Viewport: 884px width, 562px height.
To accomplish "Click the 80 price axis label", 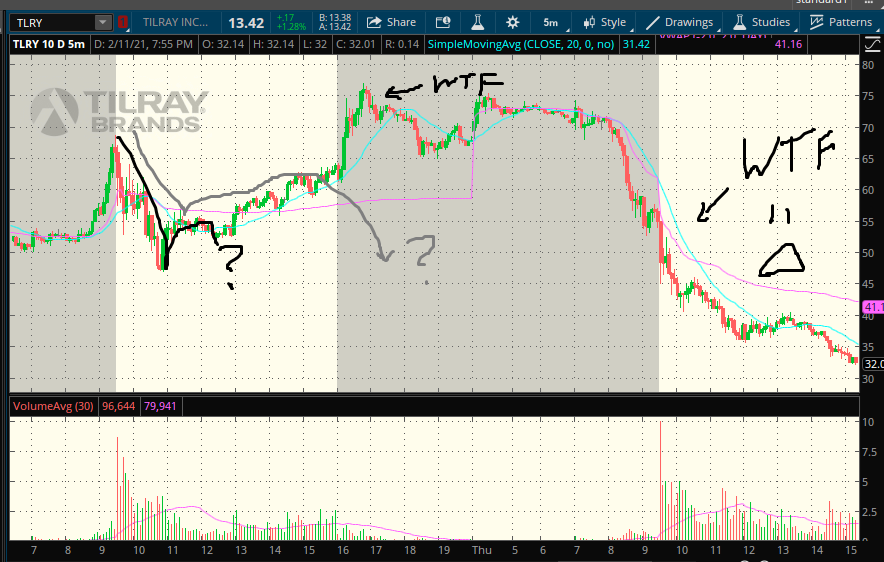I will pyautogui.click(x=868, y=65).
